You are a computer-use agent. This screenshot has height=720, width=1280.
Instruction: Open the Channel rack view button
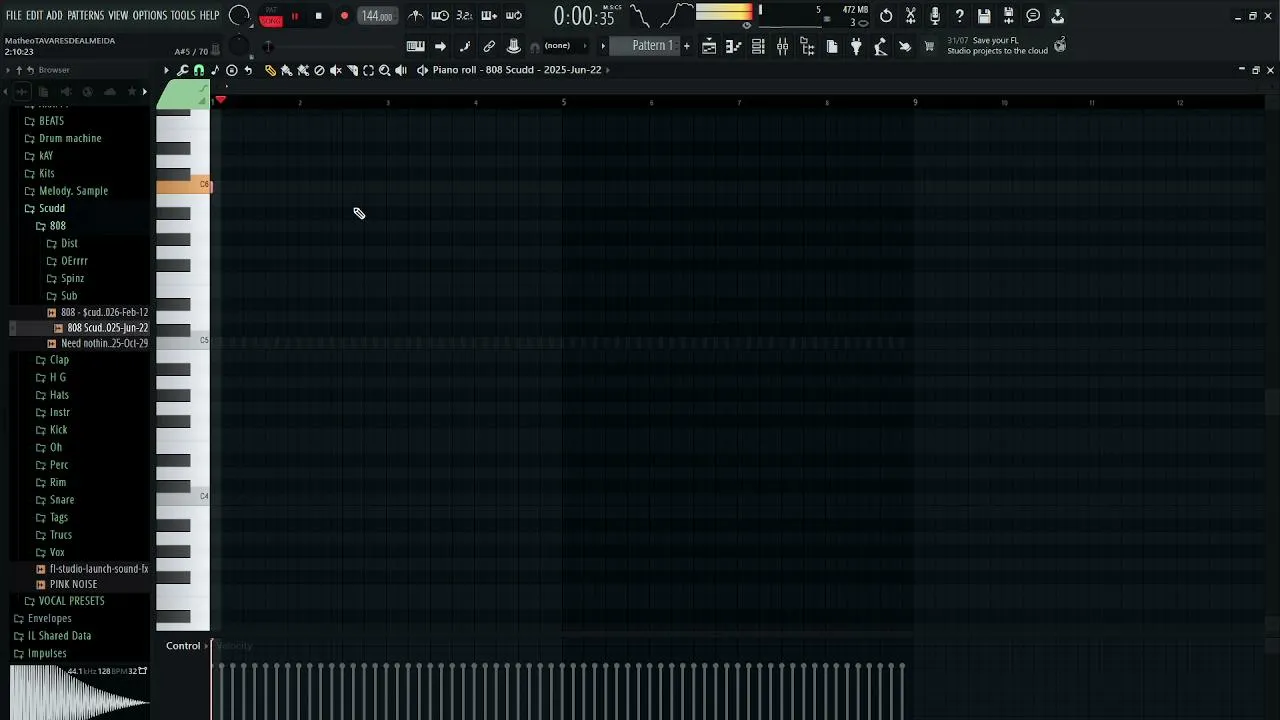(758, 46)
